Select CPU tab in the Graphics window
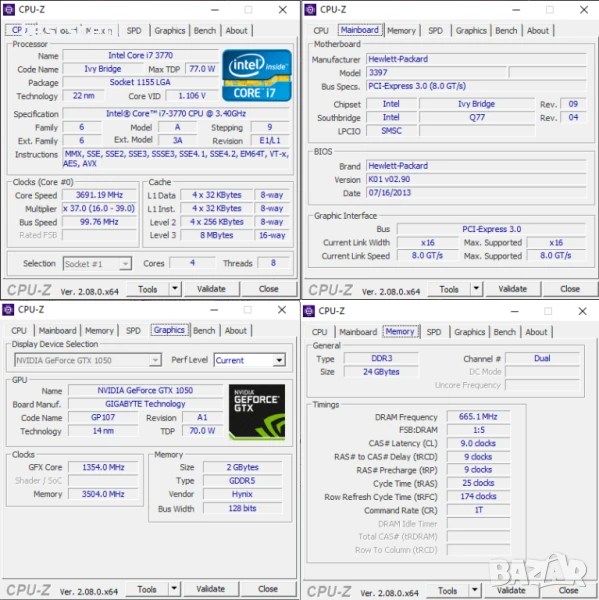The image size is (599, 600). pyautogui.click(x=19, y=331)
